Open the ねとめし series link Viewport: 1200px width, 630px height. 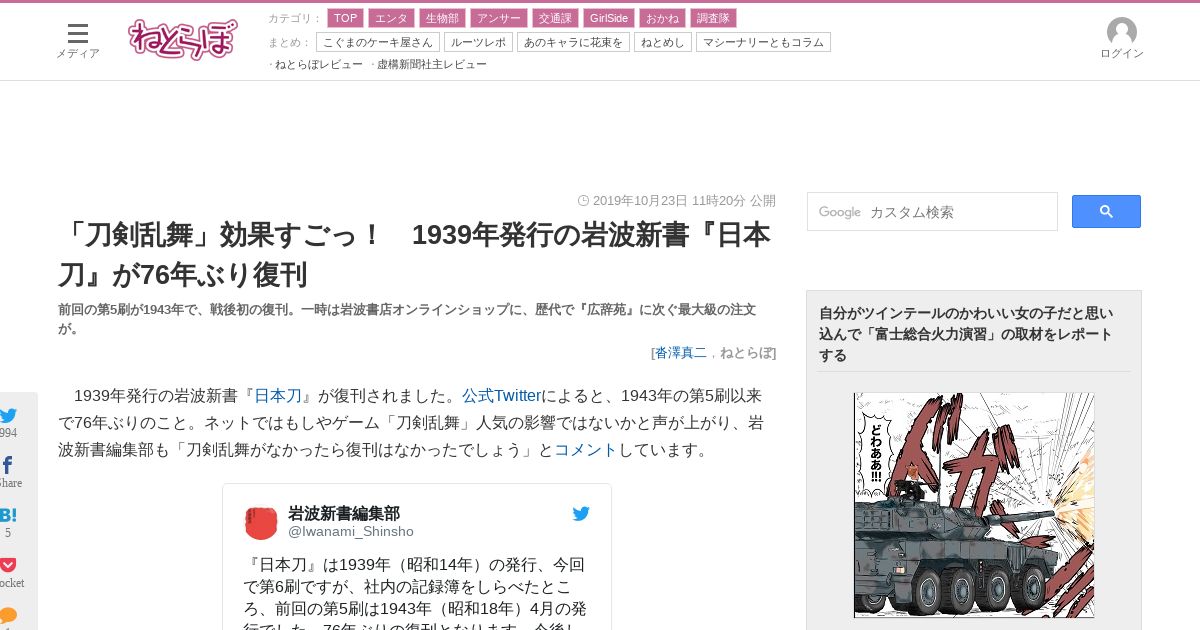pyautogui.click(x=663, y=42)
